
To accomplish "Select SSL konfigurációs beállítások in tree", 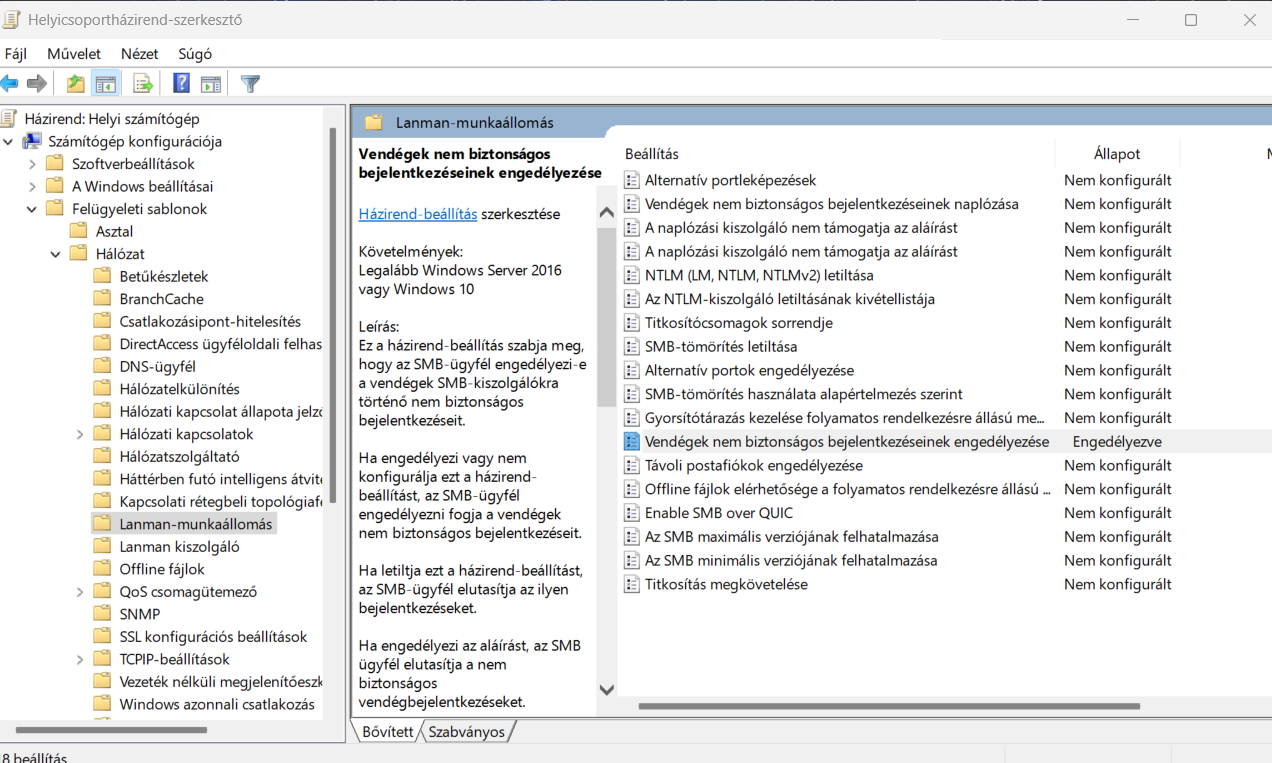I will pyautogui.click(x=213, y=636).
